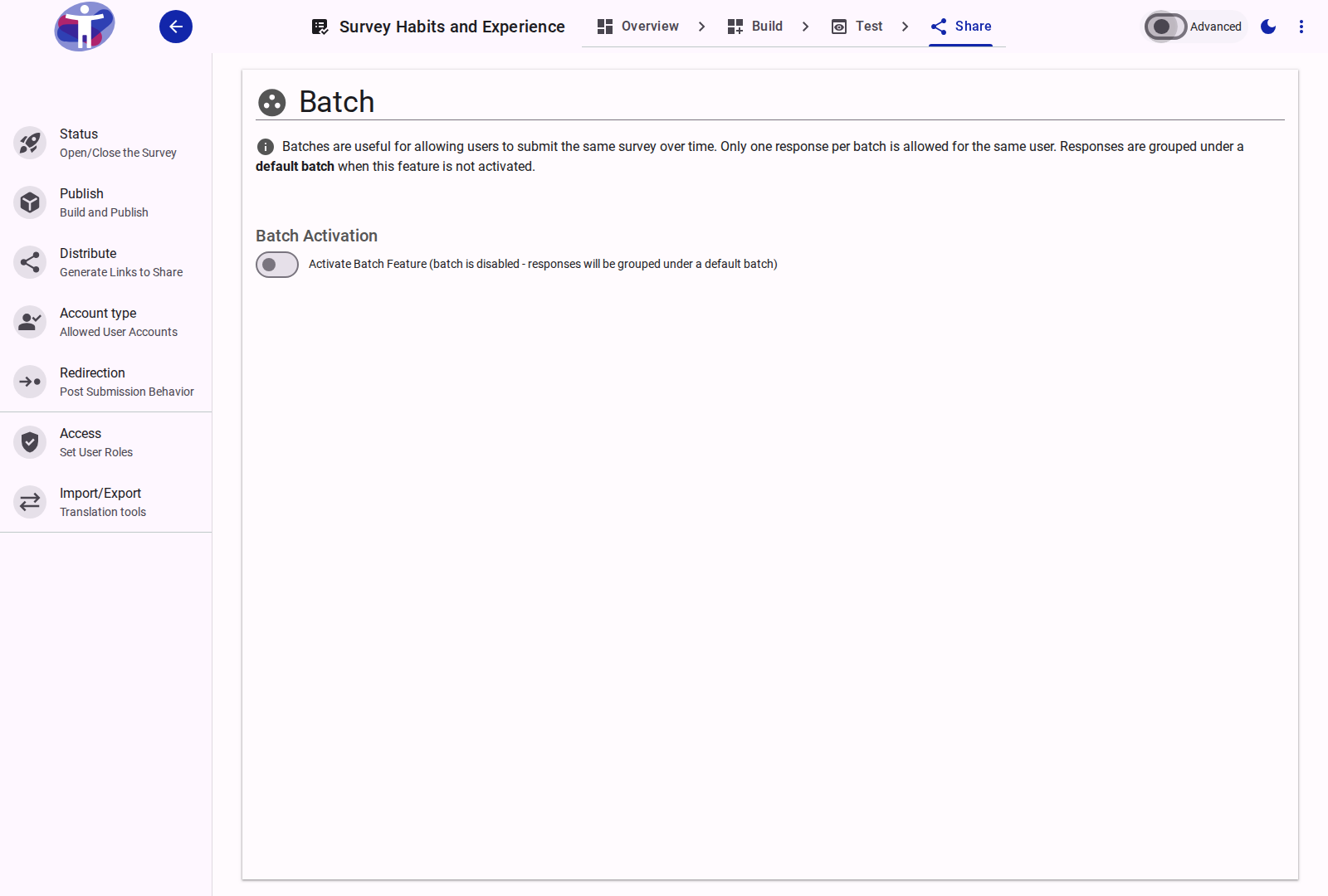Click the Publish cube icon
The height and width of the screenshot is (896, 1328).
tap(30, 202)
